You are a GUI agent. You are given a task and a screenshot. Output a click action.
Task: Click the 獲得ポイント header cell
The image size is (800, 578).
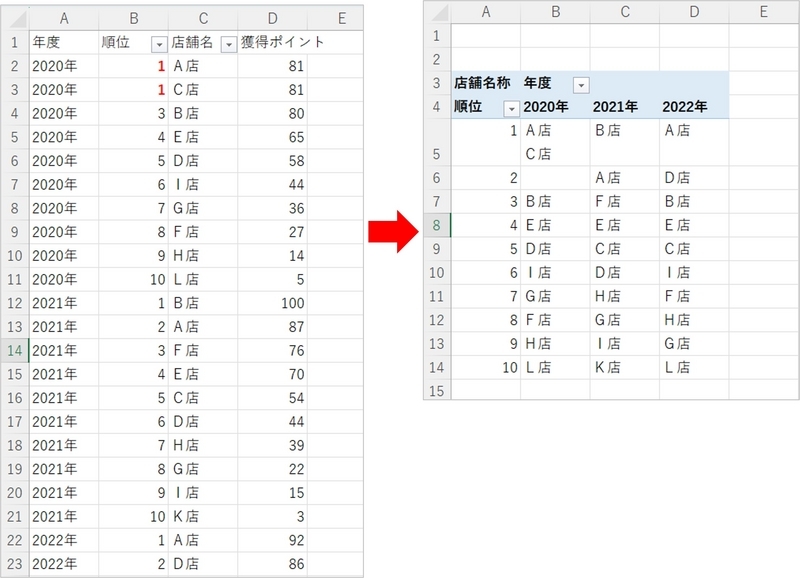[272, 42]
